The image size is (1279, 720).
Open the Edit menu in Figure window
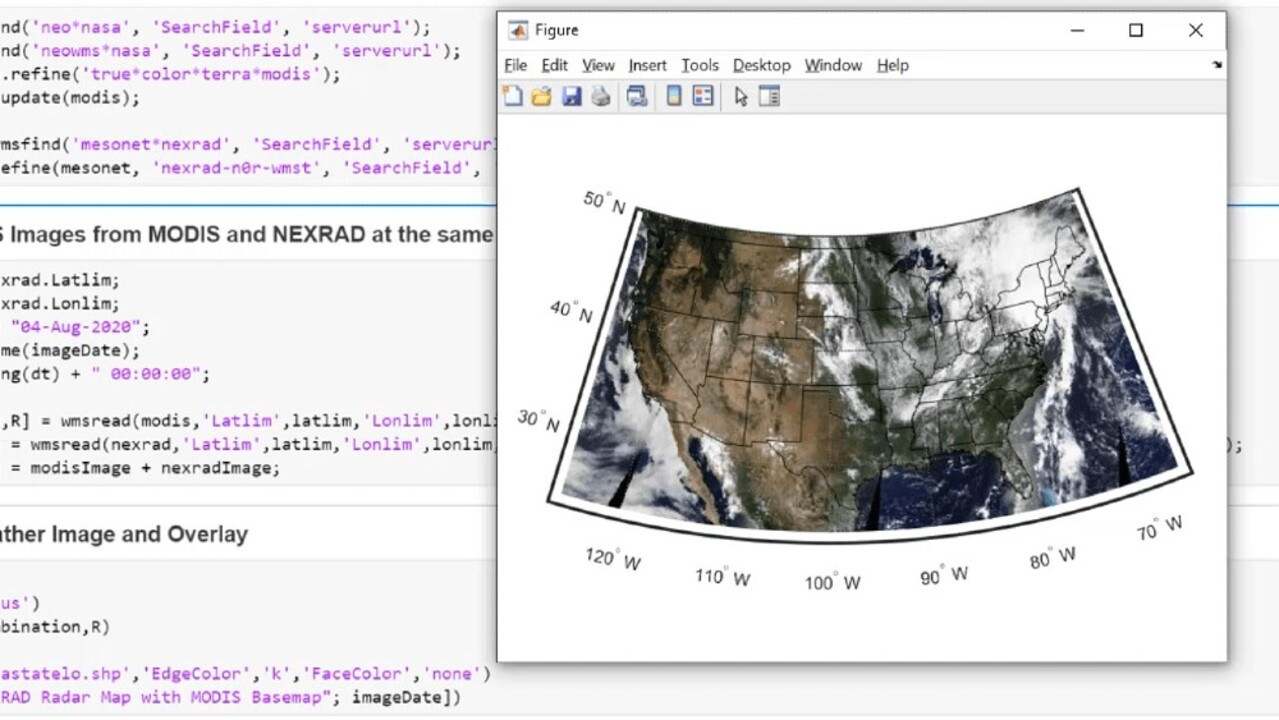click(554, 65)
